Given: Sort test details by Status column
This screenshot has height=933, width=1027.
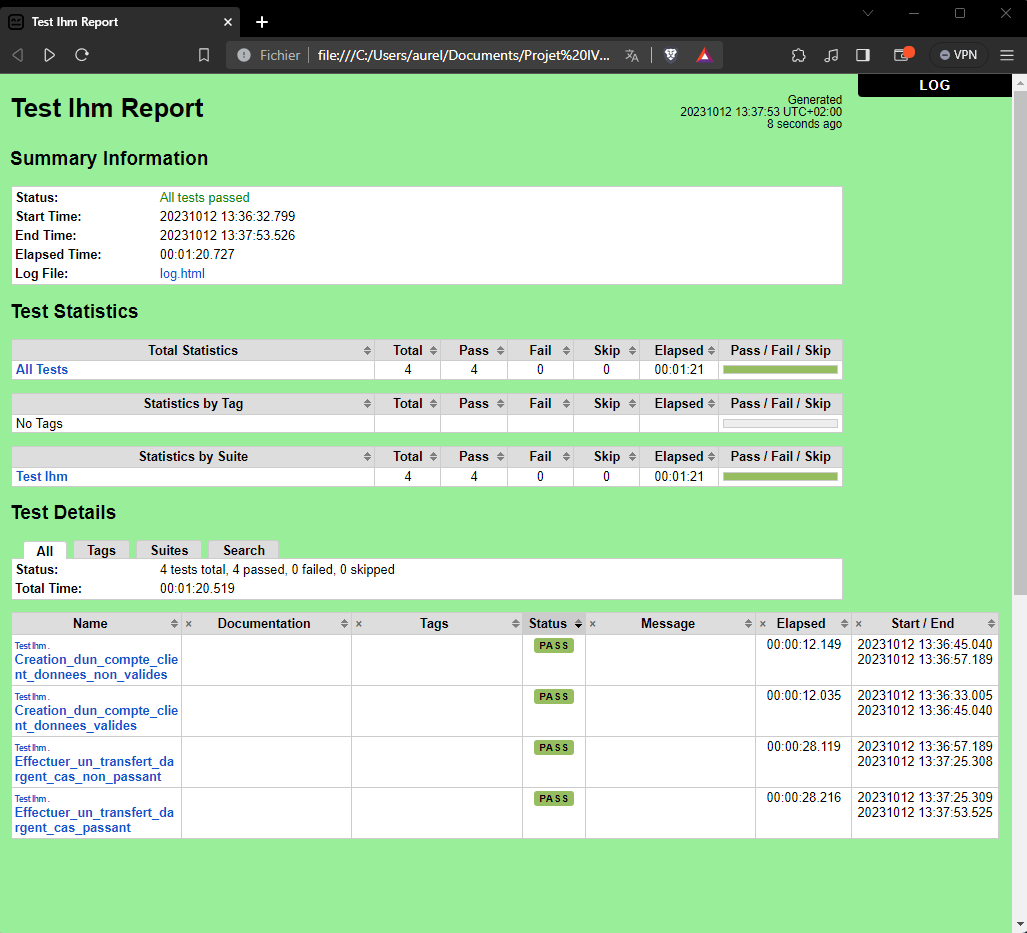Looking at the screenshot, I should click(554, 624).
